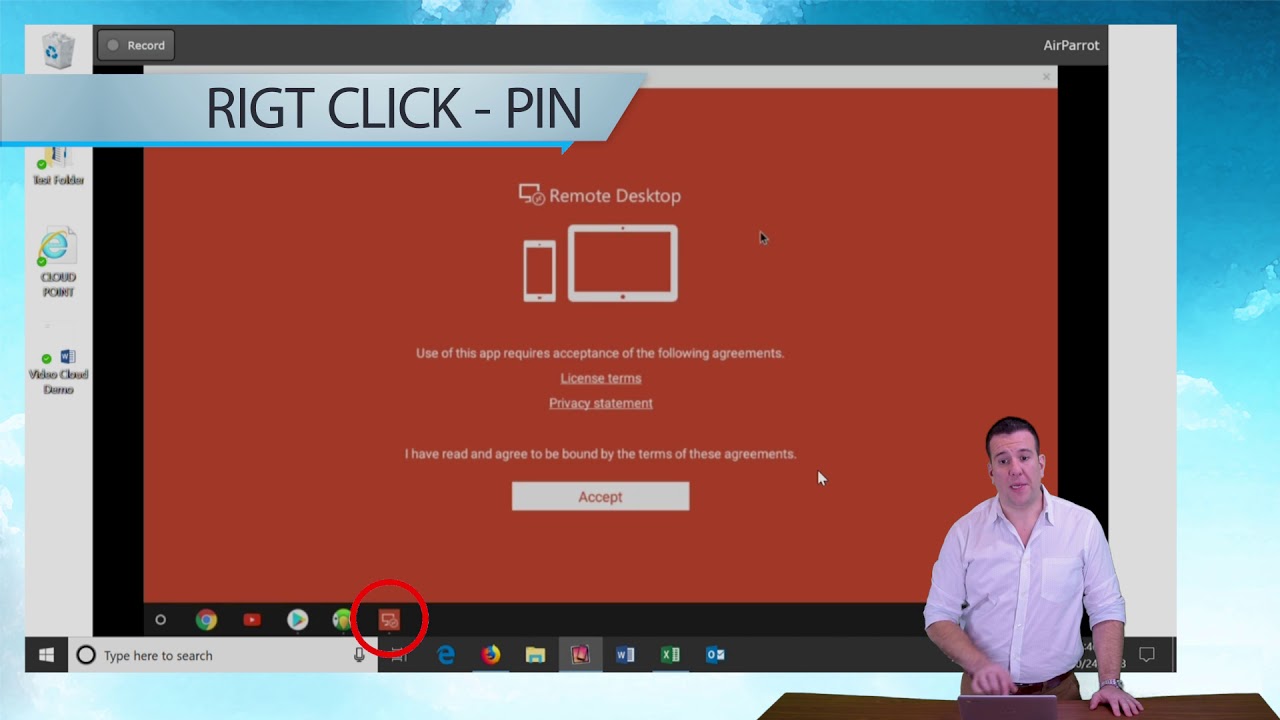Open the Test Folder desktop icon
The height and width of the screenshot is (720, 1280).
(x=58, y=166)
